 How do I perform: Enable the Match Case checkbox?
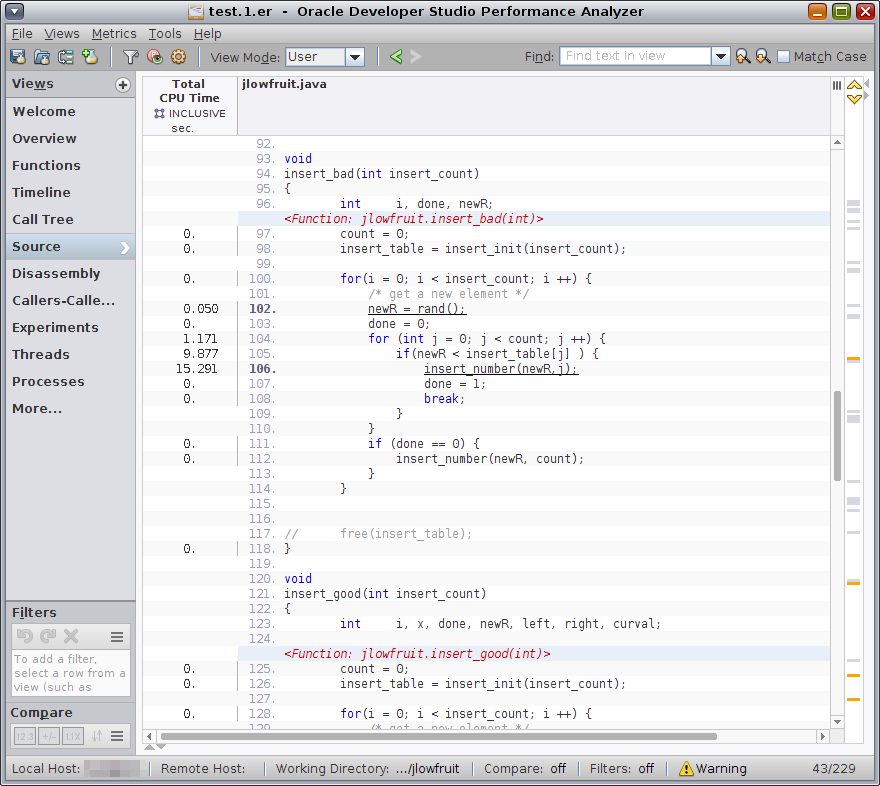click(x=783, y=57)
